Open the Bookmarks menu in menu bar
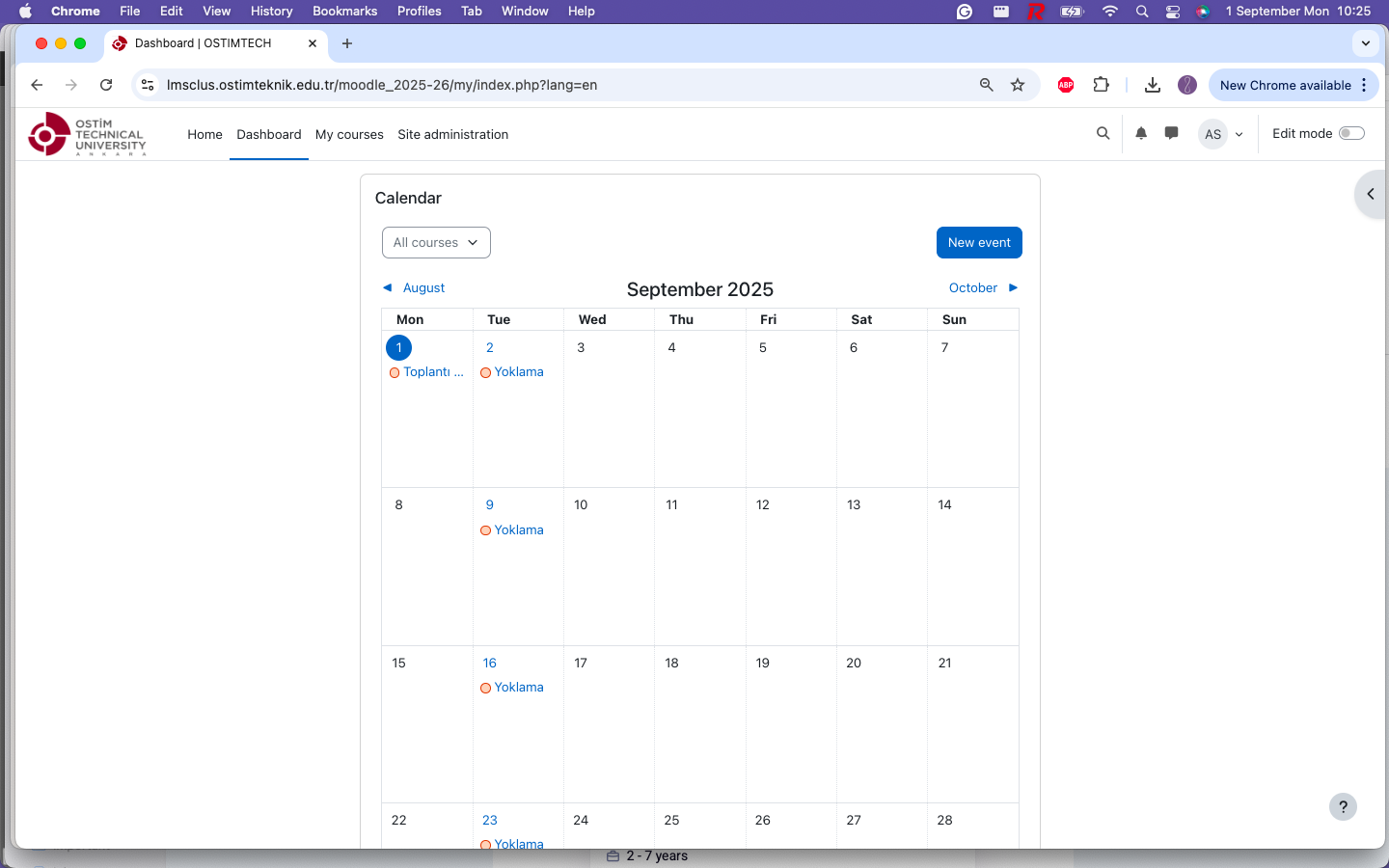1389x868 pixels. point(344,12)
